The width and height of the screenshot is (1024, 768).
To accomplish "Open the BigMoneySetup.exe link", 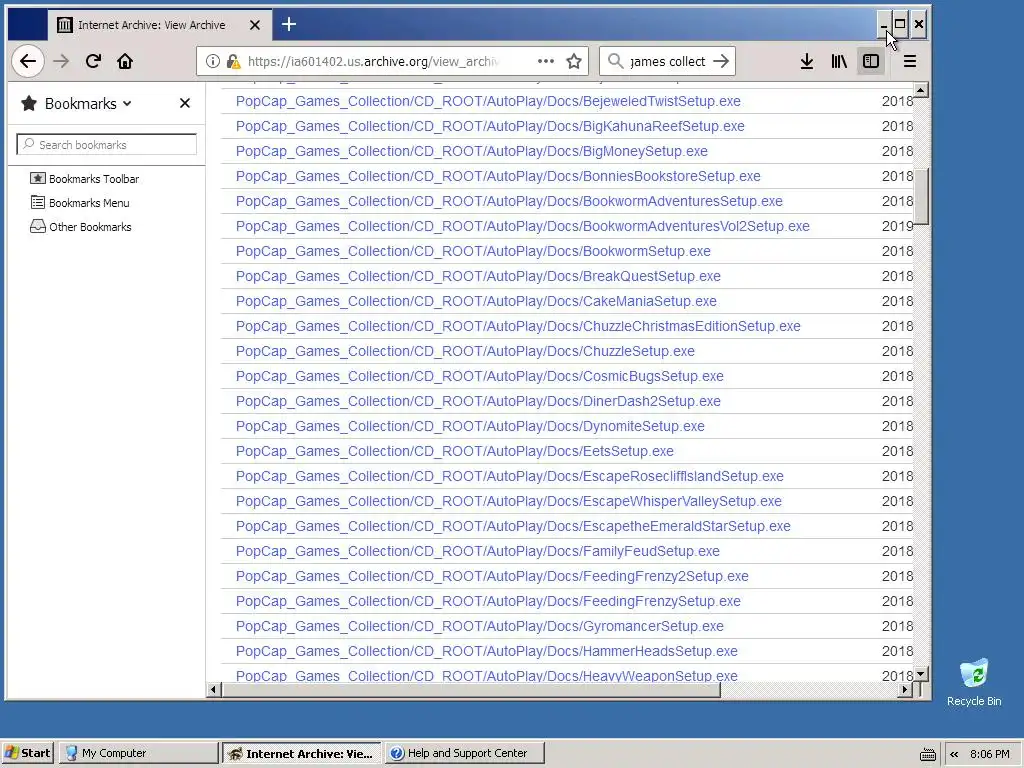I will (472, 151).
